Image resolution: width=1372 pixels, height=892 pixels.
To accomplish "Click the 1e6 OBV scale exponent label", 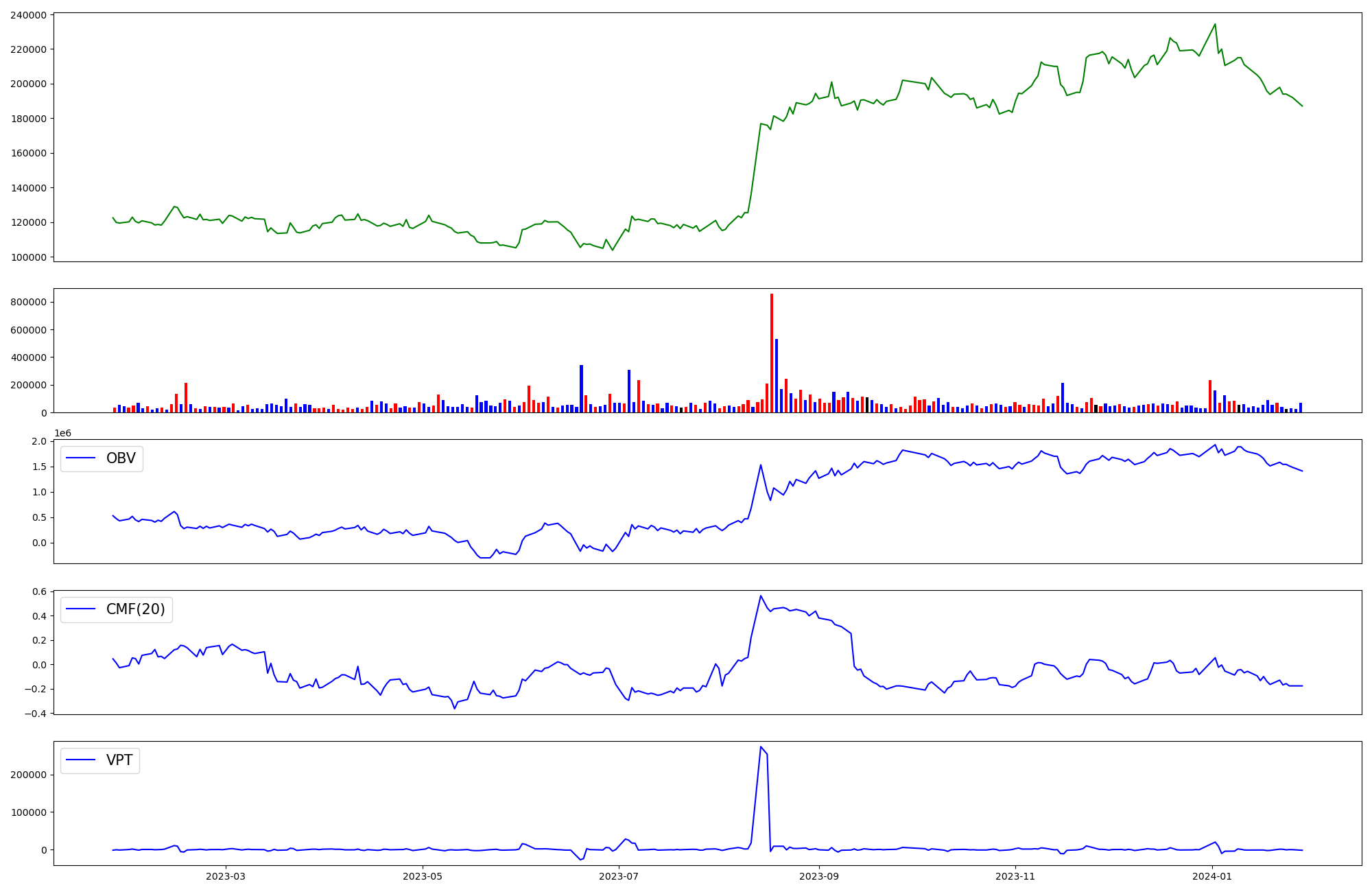I will click(62, 434).
